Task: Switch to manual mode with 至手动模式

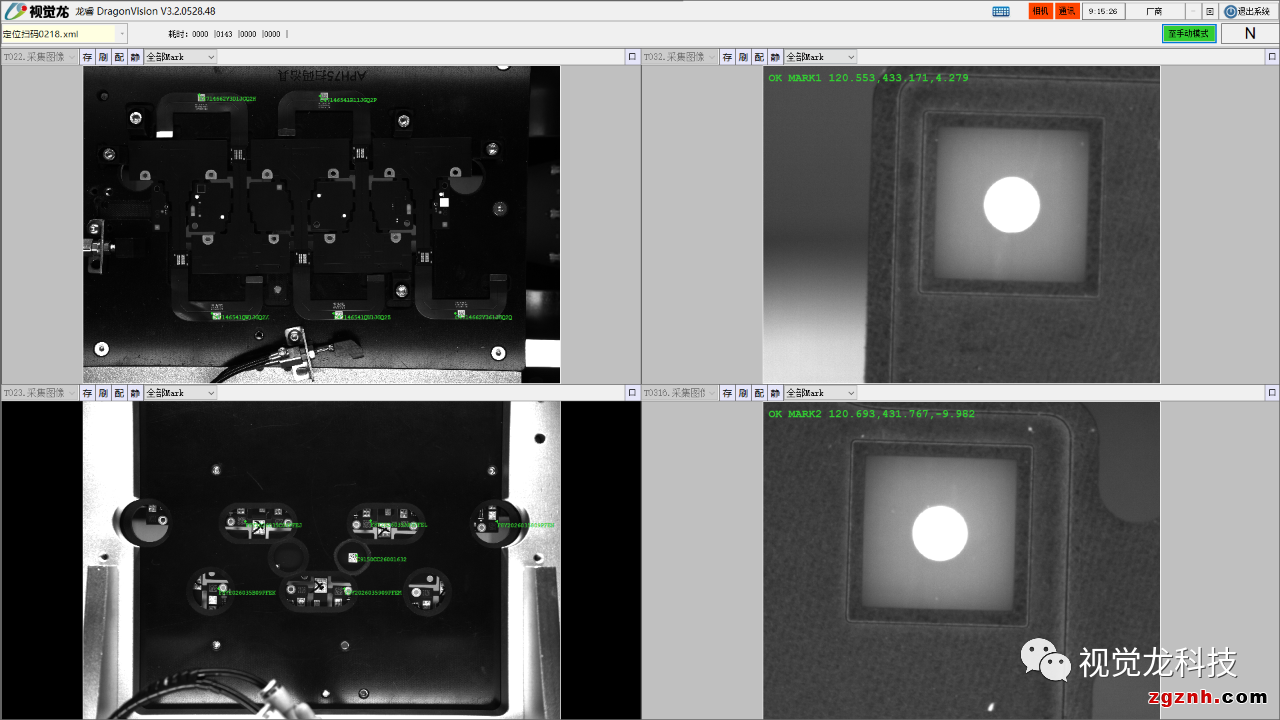Action: tap(1189, 33)
